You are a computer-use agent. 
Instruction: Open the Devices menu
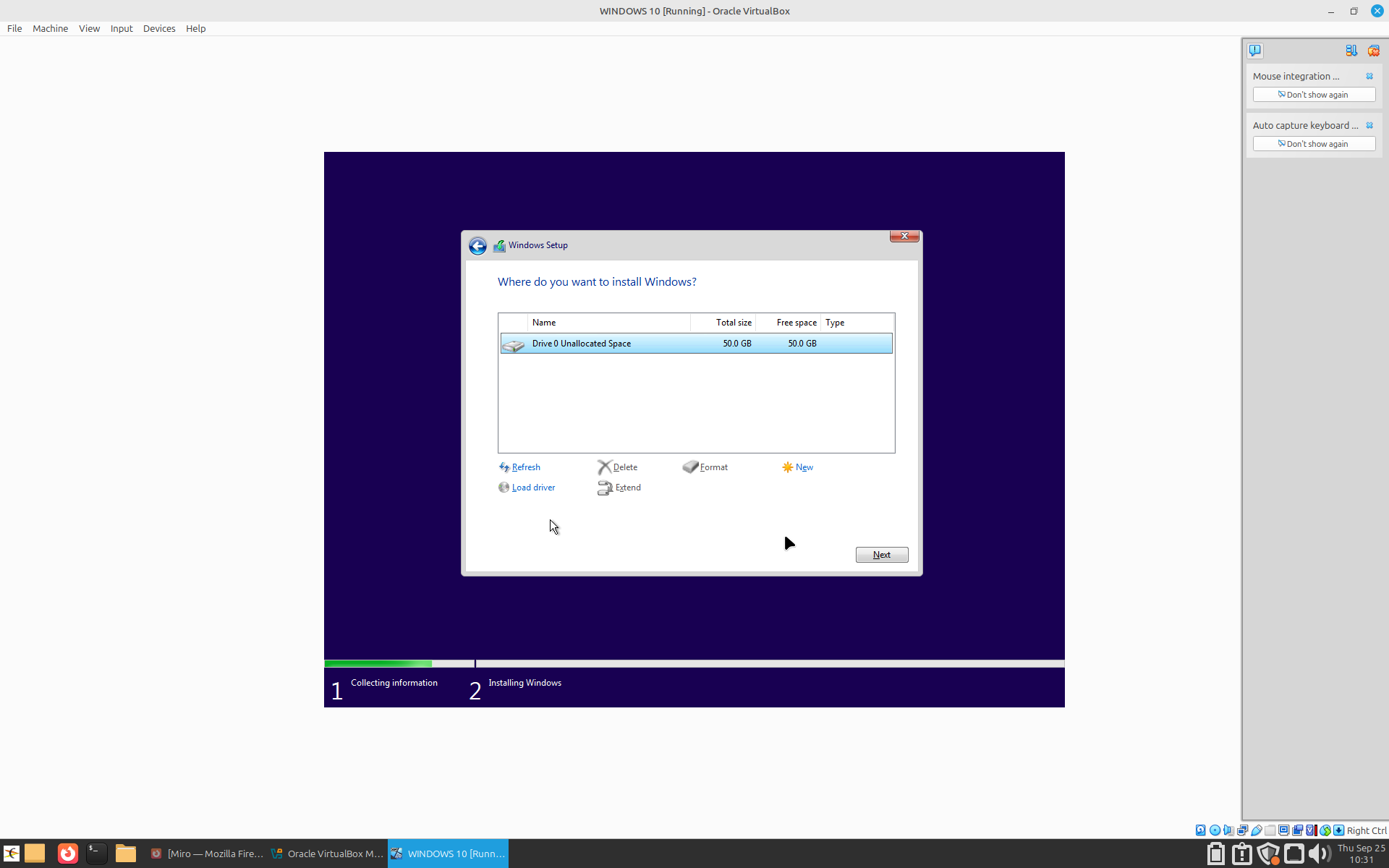point(159,28)
